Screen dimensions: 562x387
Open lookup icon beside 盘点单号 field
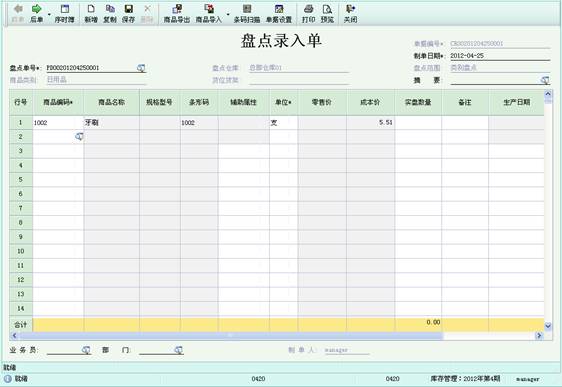pos(141,68)
